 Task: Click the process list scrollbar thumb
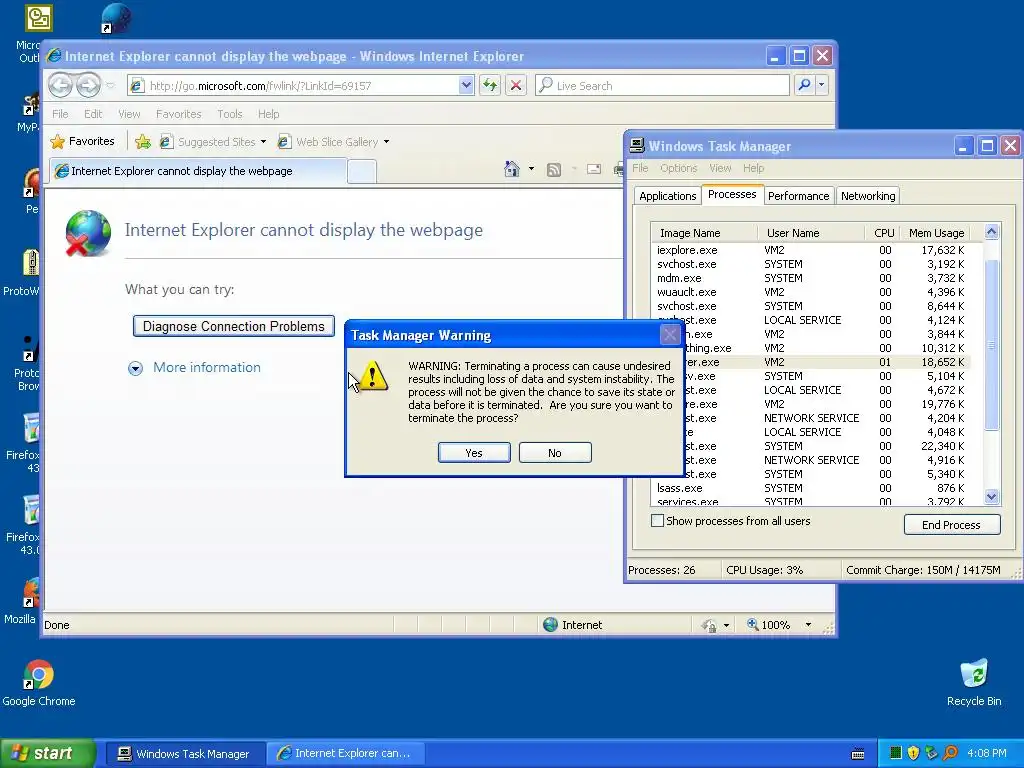pyautogui.click(x=991, y=345)
